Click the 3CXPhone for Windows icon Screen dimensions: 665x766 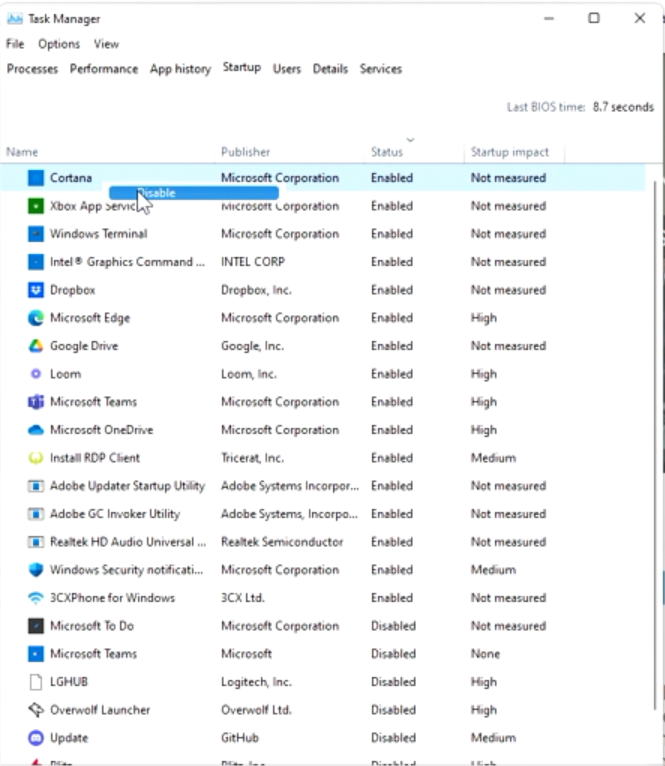tap(36, 598)
